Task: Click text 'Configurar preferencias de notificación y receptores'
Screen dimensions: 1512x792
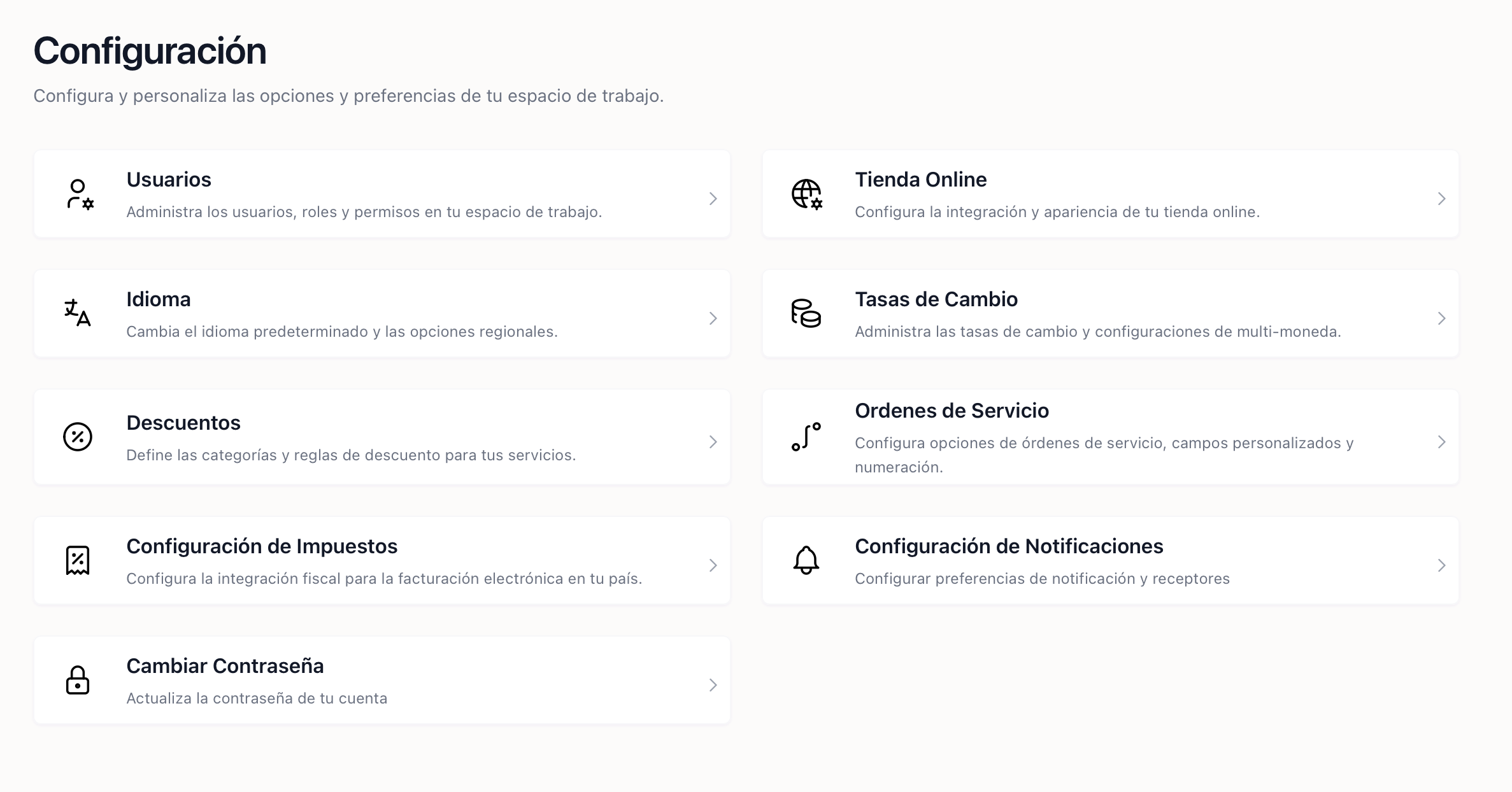Action: [x=1042, y=579]
